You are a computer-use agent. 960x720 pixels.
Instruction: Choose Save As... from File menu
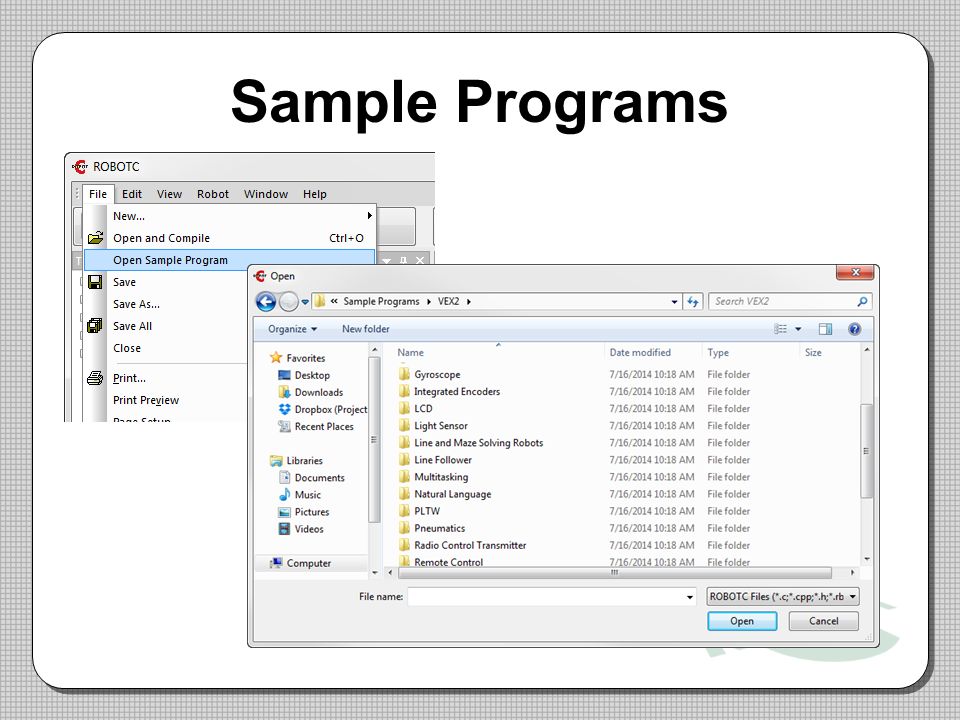pyautogui.click(x=136, y=304)
